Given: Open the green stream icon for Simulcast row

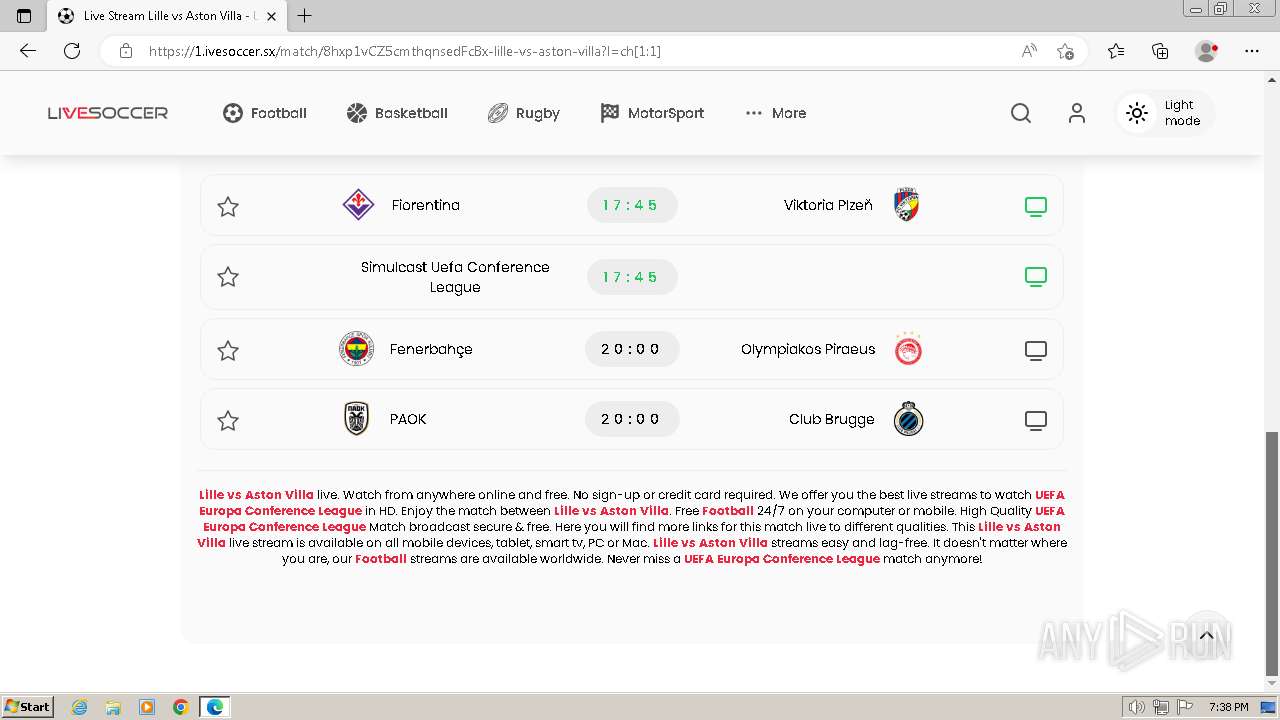Looking at the screenshot, I should (1036, 277).
